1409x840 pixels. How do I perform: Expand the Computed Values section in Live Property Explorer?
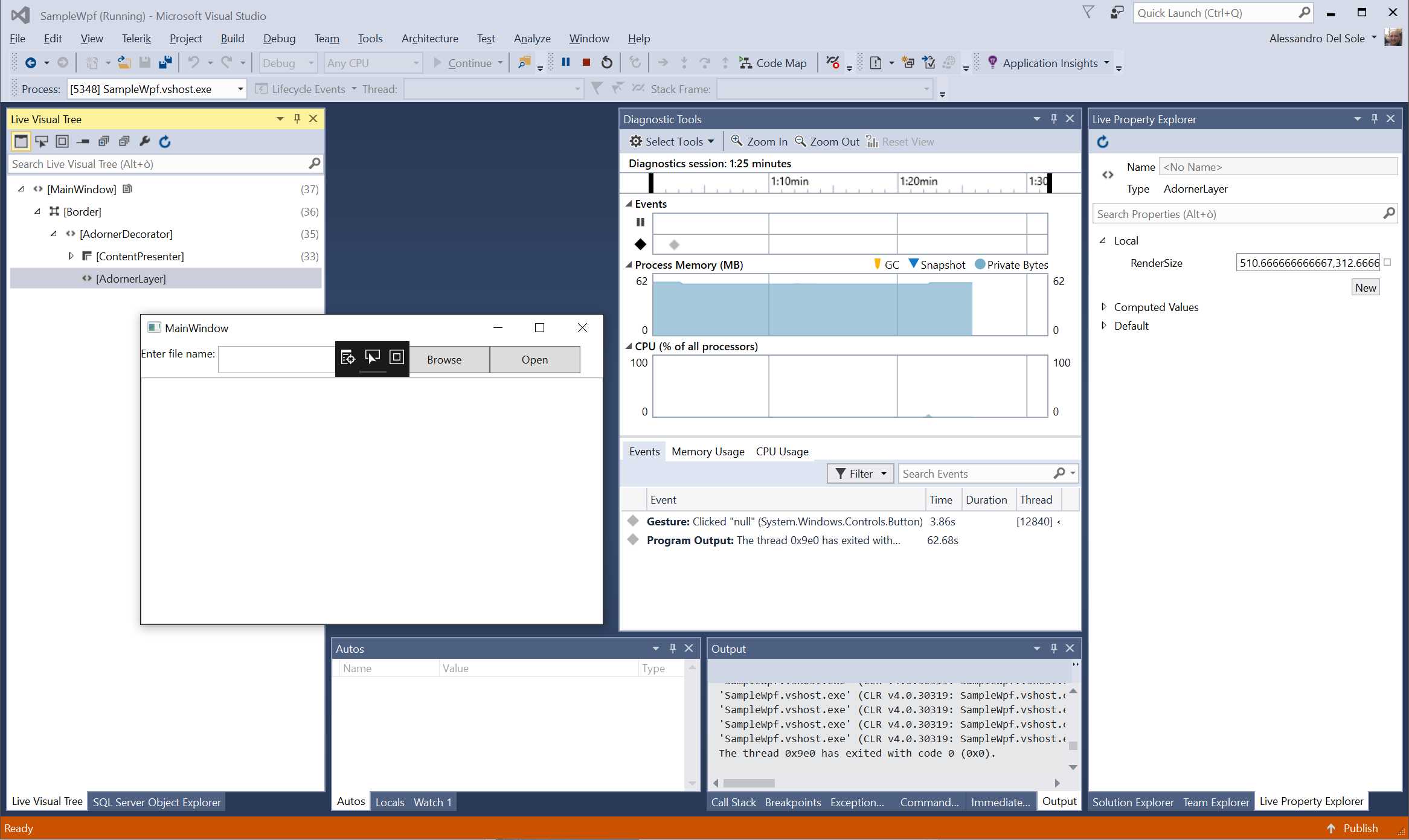pyautogui.click(x=1105, y=307)
